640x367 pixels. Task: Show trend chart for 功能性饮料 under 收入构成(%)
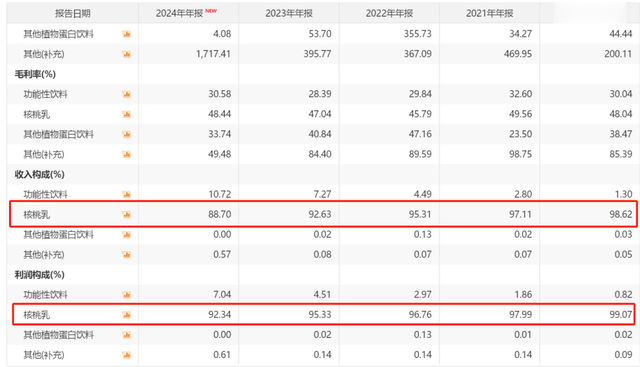tap(127, 194)
